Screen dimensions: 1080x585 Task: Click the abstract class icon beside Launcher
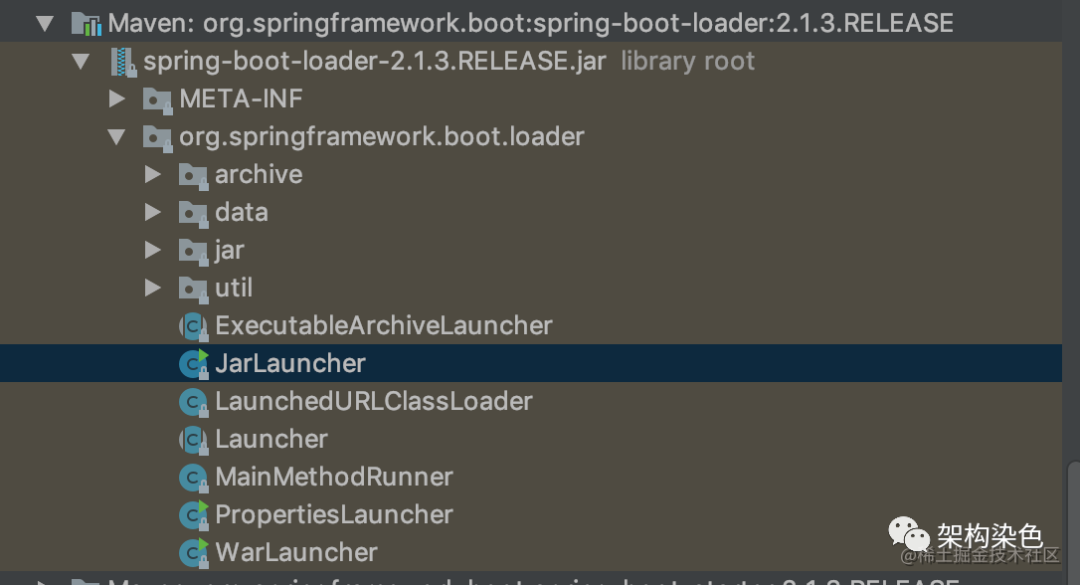pos(192,439)
